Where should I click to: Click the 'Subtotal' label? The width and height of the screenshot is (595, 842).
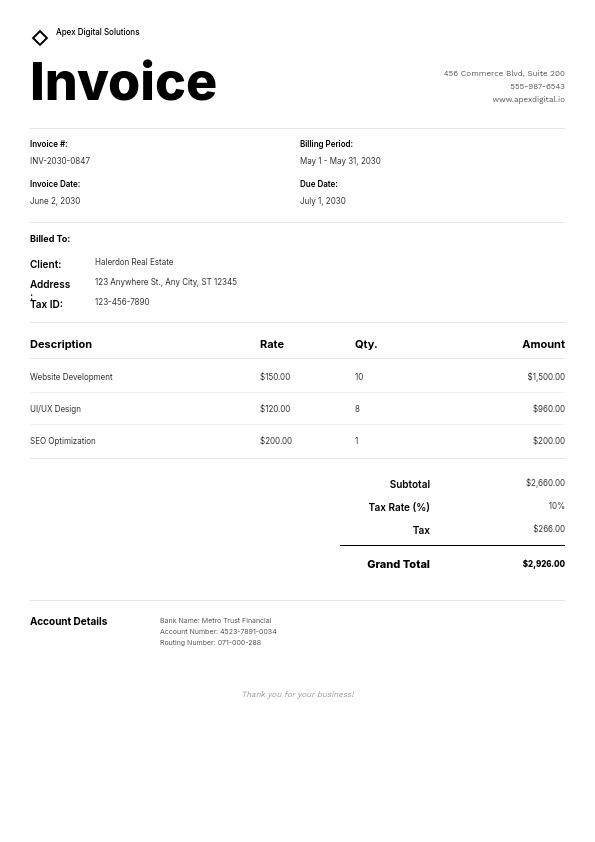point(410,484)
